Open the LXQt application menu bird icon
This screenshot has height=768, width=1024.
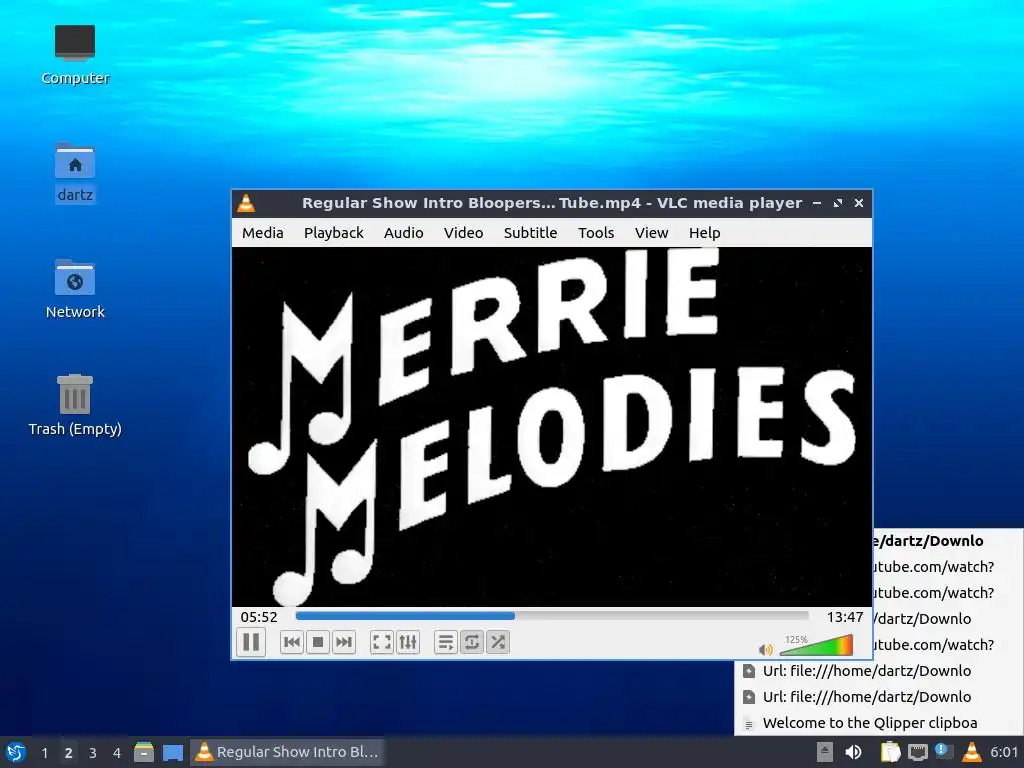(x=16, y=752)
